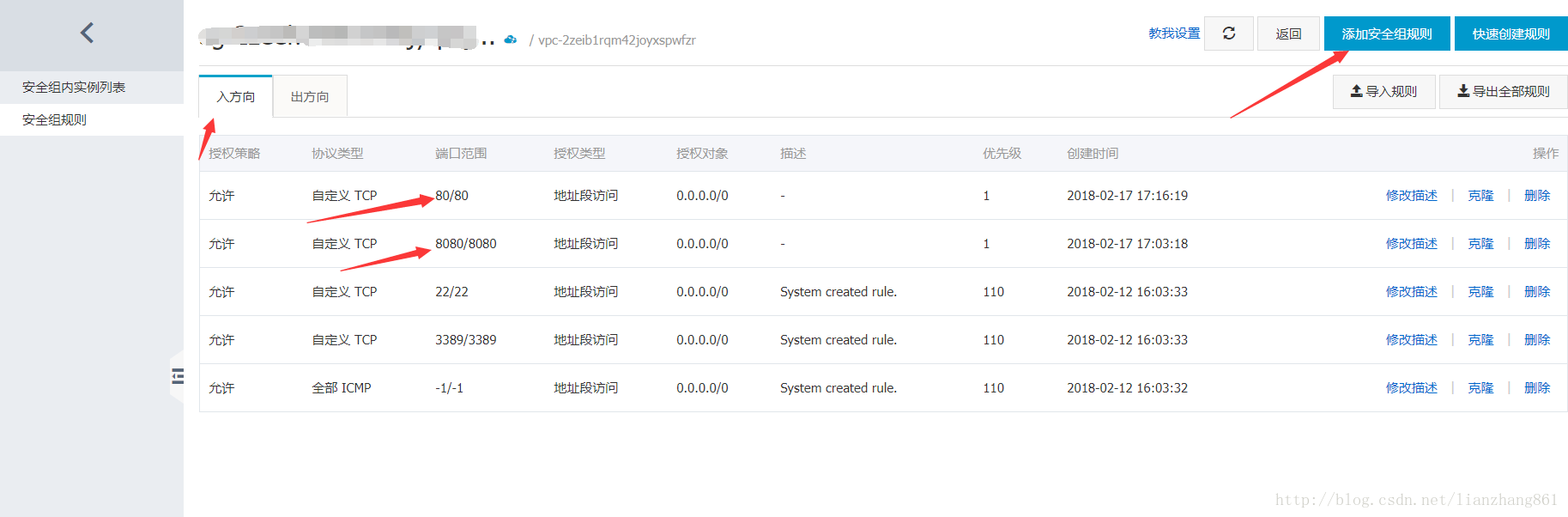Switch to the 出方向 tab

click(x=310, y=96)
